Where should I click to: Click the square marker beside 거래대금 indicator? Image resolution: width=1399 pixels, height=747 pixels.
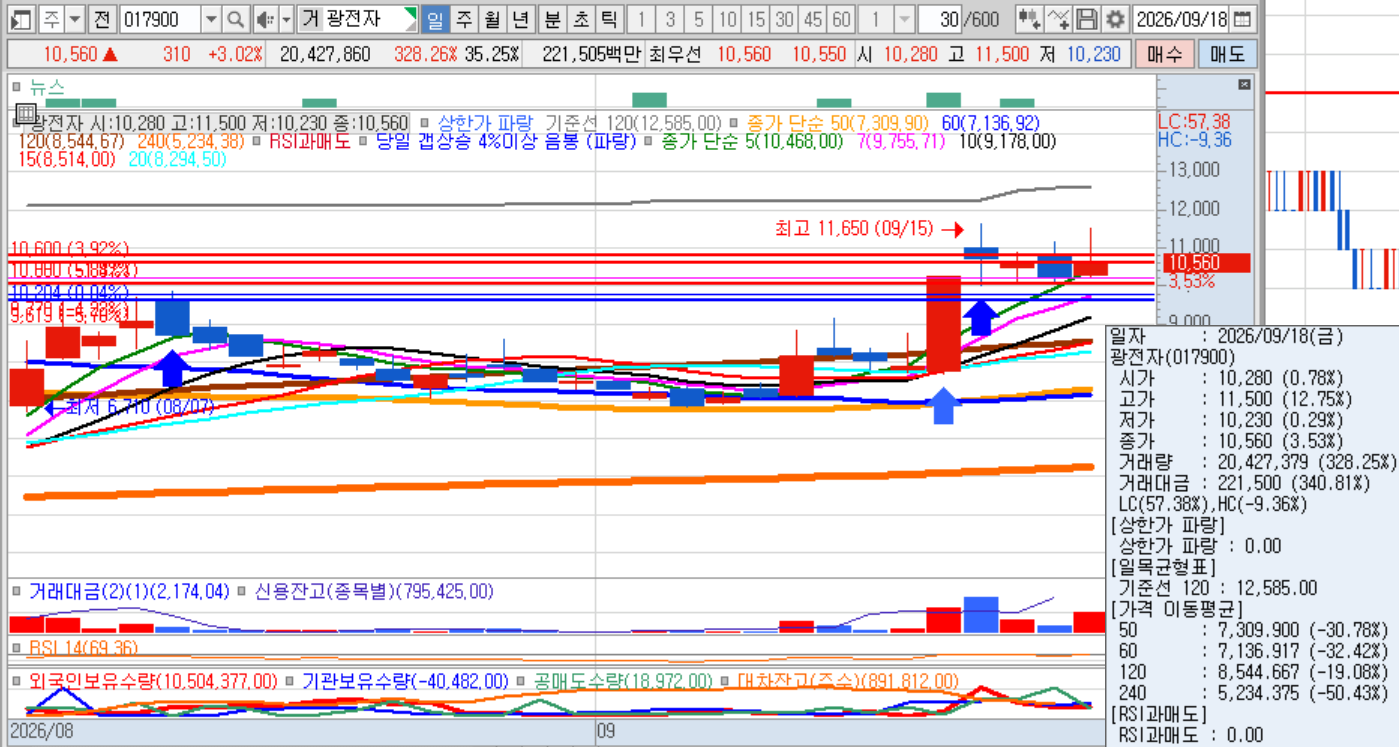tap(17, 592)
